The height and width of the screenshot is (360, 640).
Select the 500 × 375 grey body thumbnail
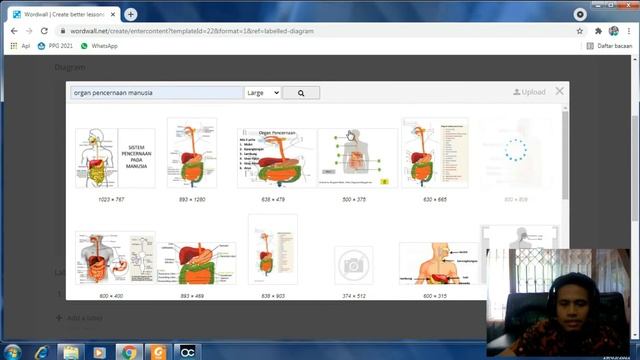click(358, 158)
